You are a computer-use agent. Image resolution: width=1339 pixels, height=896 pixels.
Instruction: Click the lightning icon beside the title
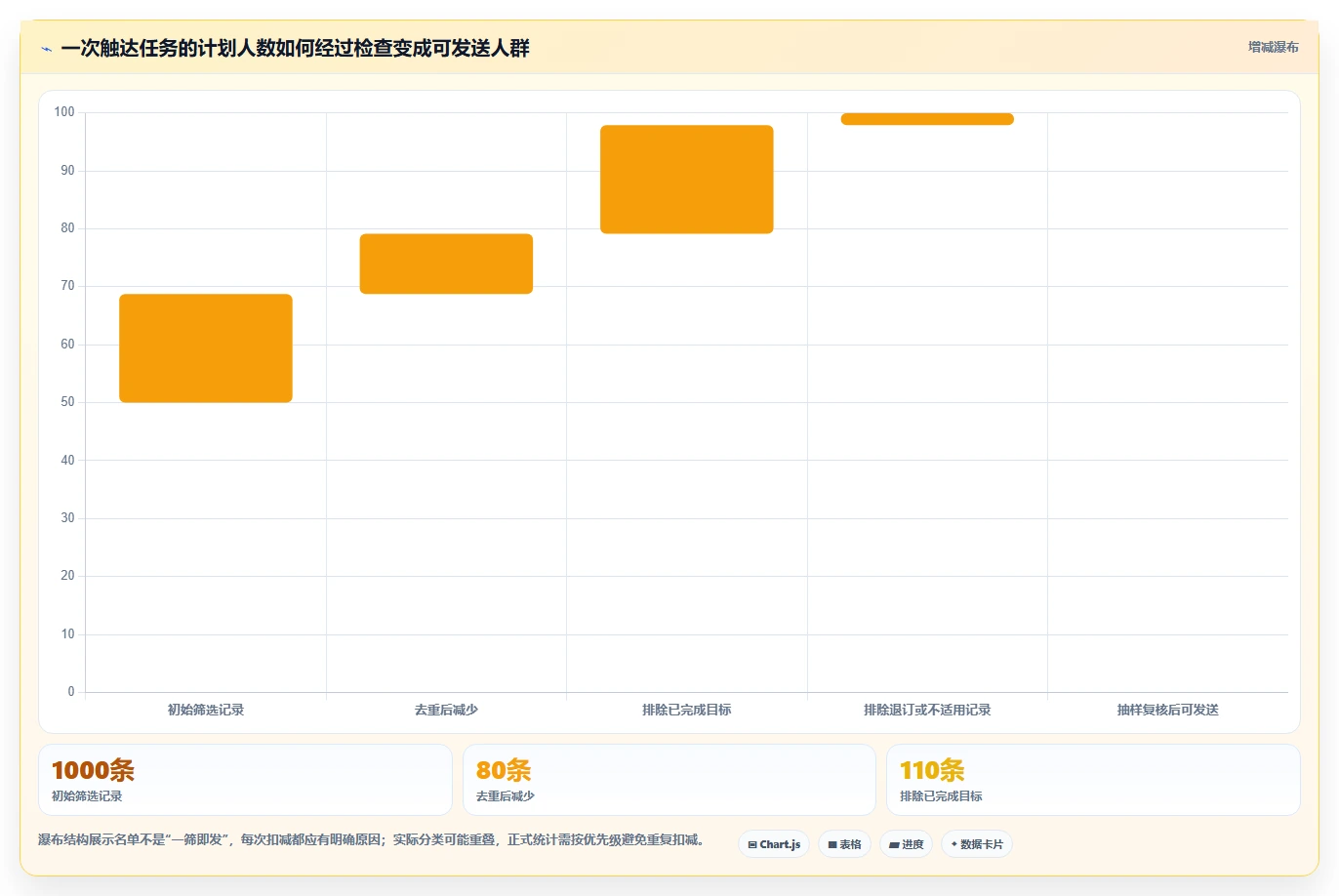46,49
